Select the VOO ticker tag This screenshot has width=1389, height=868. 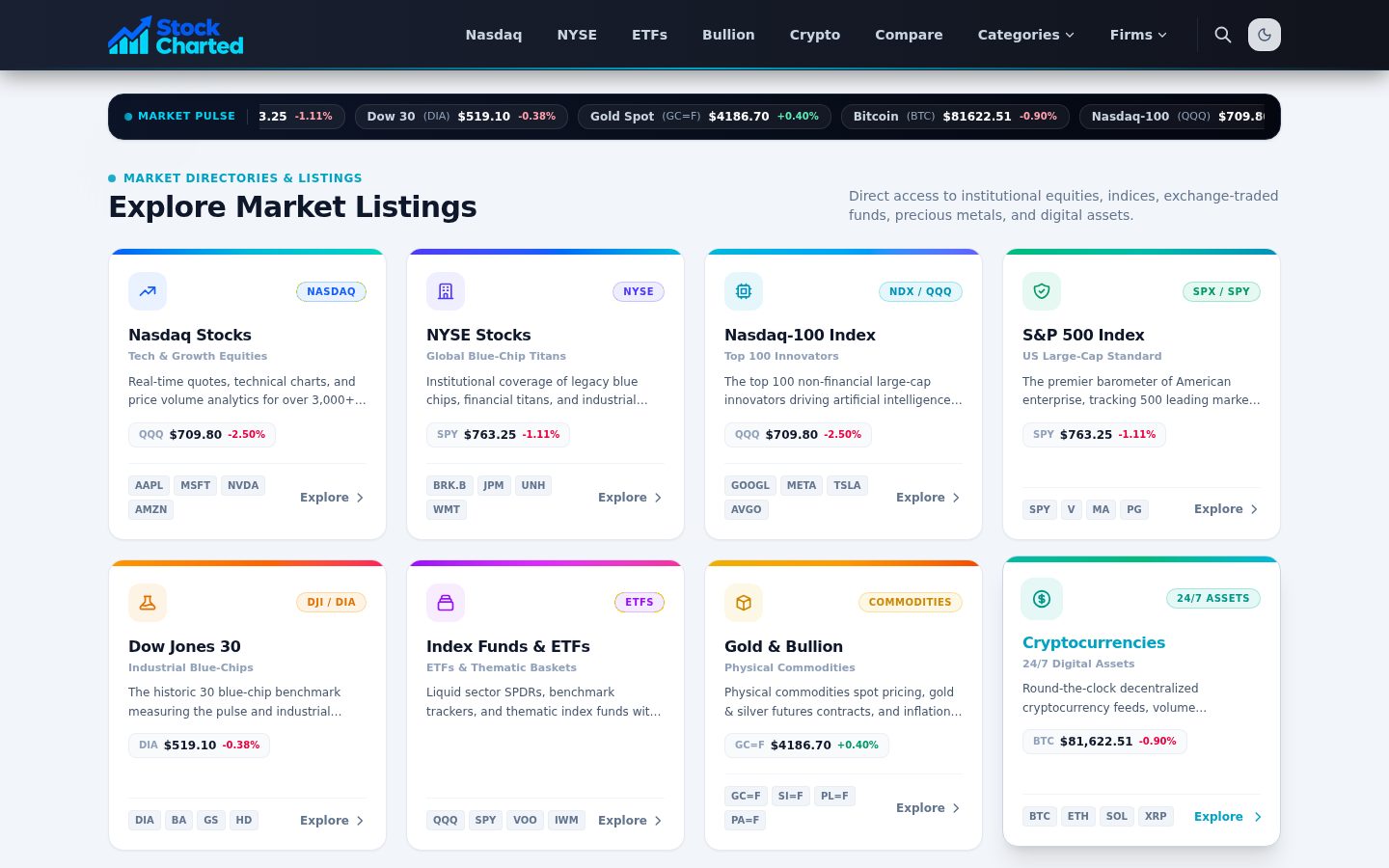525,821
